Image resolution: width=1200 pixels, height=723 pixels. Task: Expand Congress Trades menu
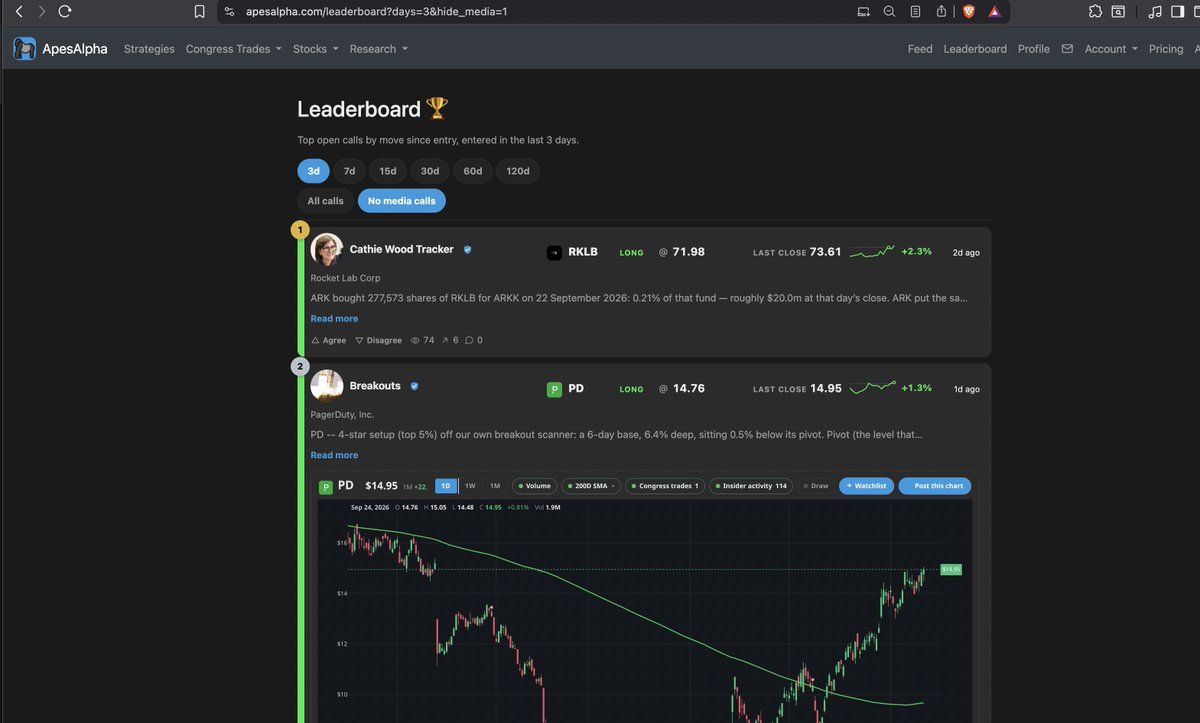coord(234,48)
